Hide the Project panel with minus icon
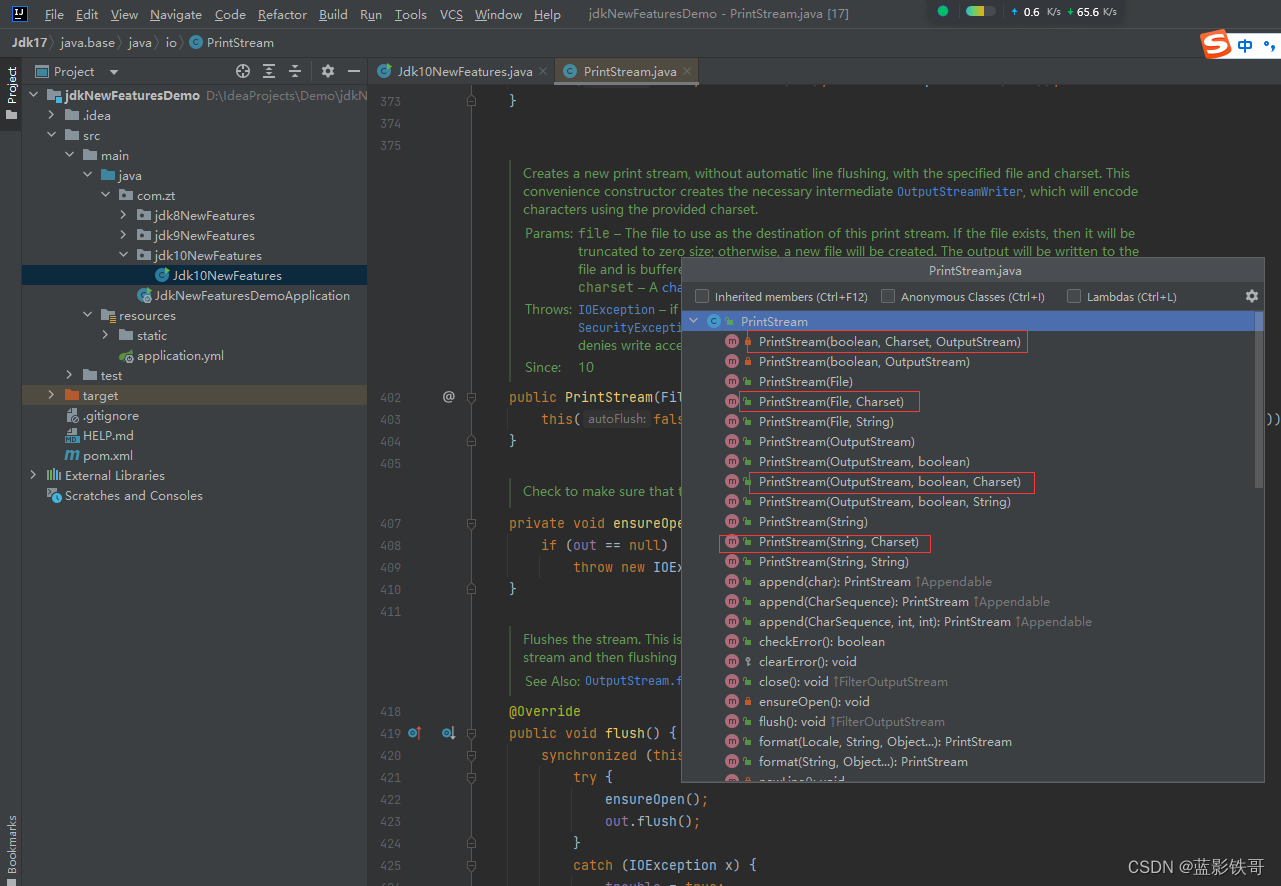This screenshot has width=1281, height=886. tap(352, 71)
